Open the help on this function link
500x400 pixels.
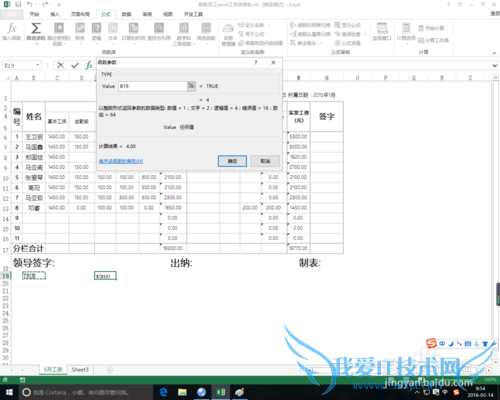click(121, 161)
